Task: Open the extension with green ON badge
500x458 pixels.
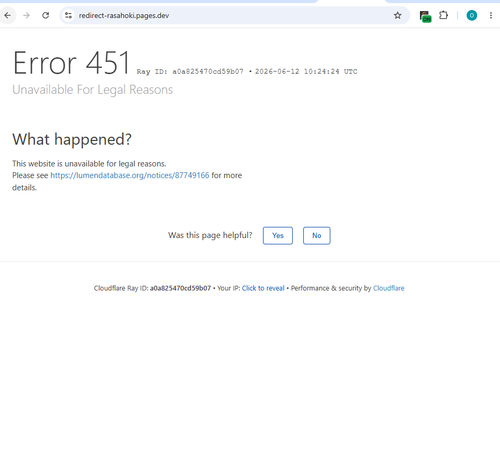Action: [425, 16]
